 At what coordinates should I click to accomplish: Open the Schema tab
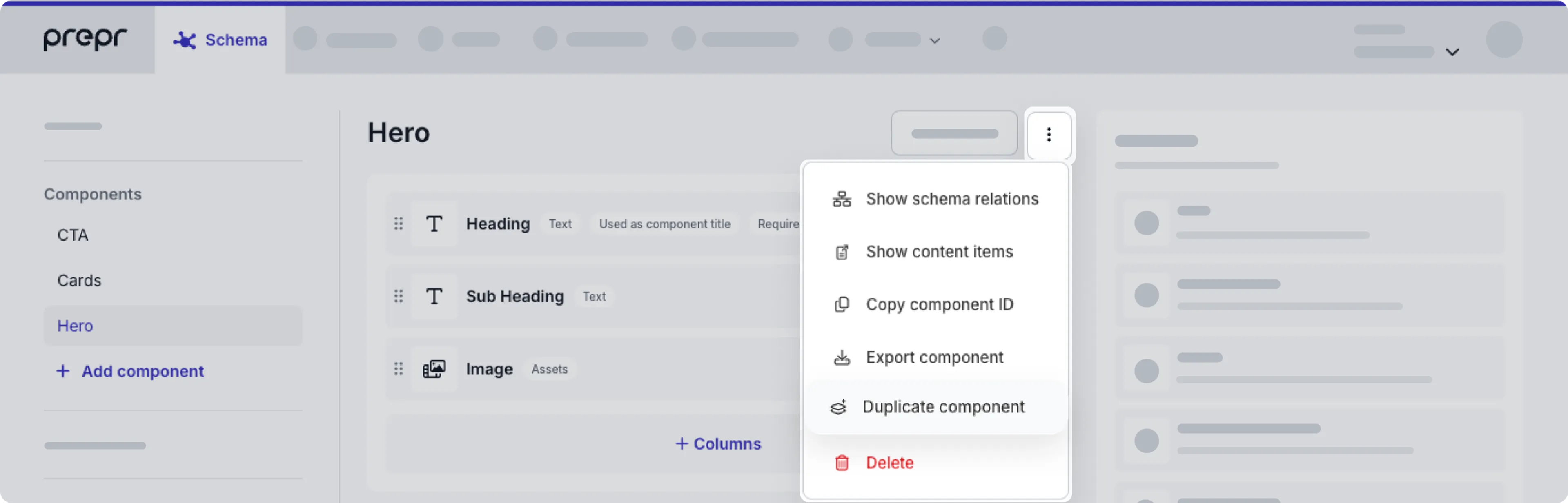click(220, 40)
